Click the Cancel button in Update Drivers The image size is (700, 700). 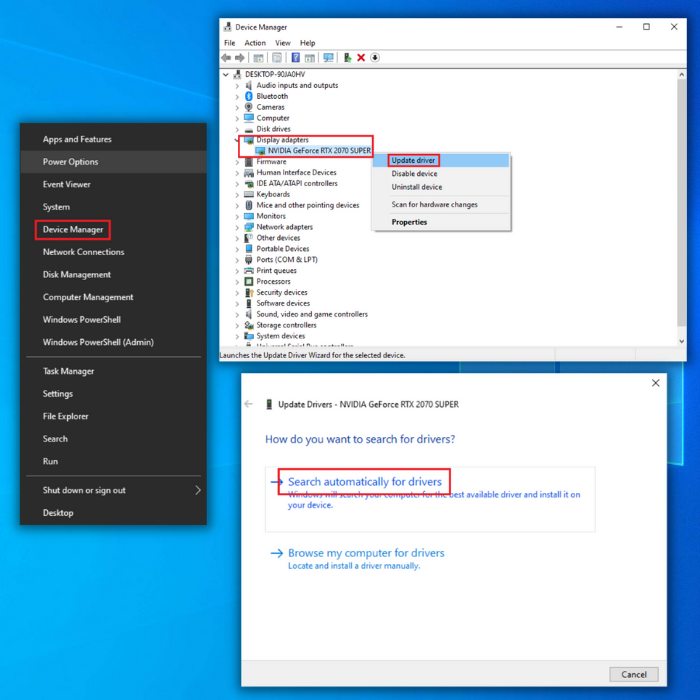tap(633, 674)
